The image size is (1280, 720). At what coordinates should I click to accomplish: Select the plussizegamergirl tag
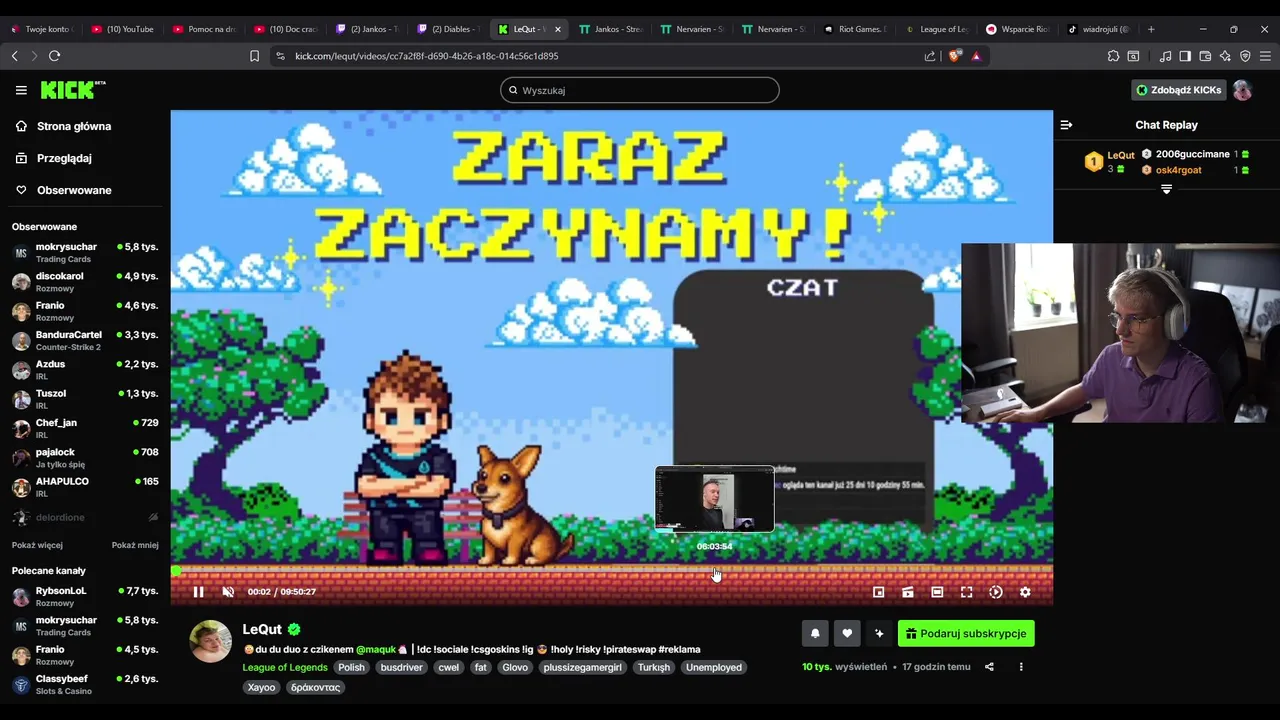coord(583,667)
